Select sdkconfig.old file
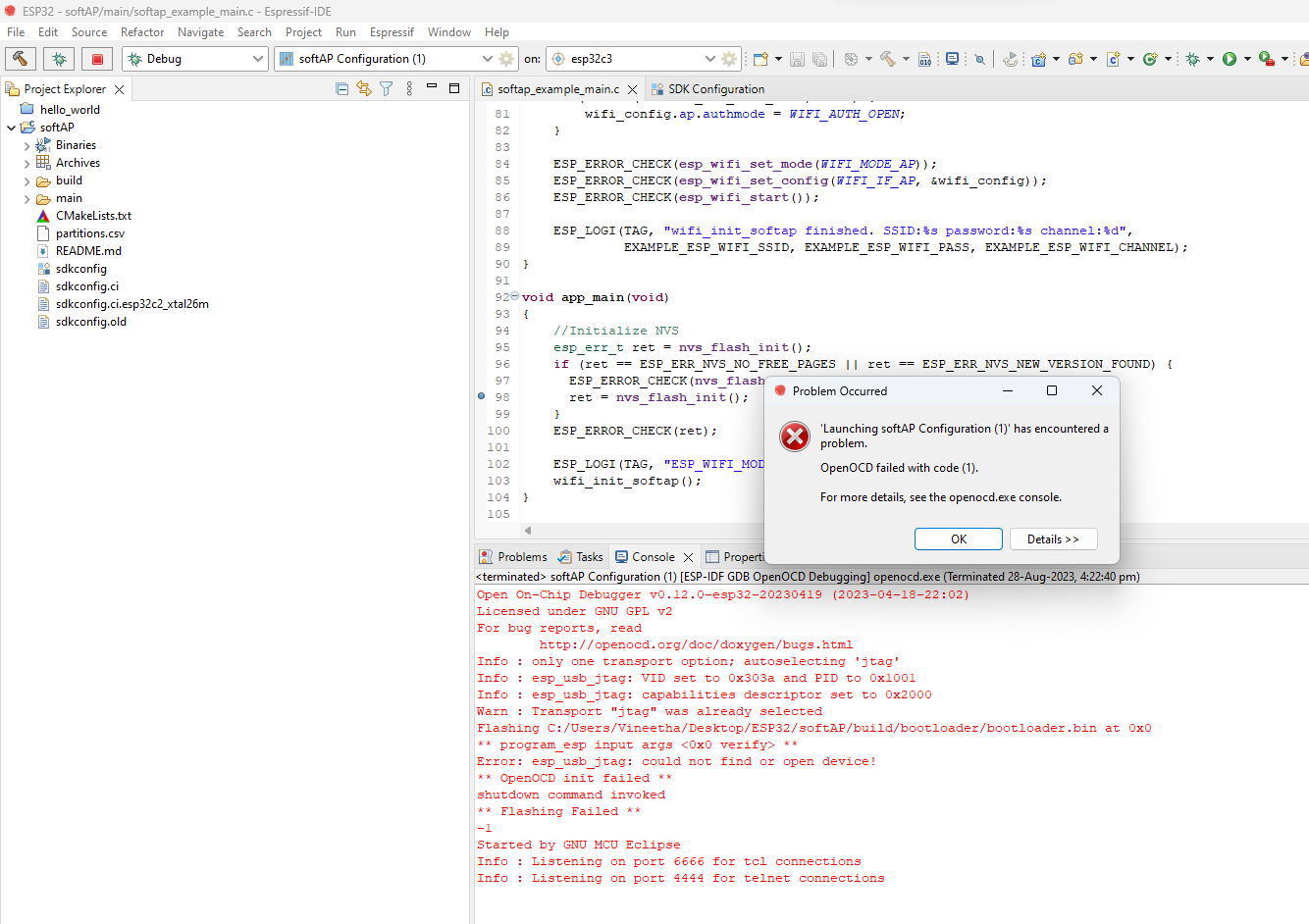The image size is (1309, 924). coord(91,322)
